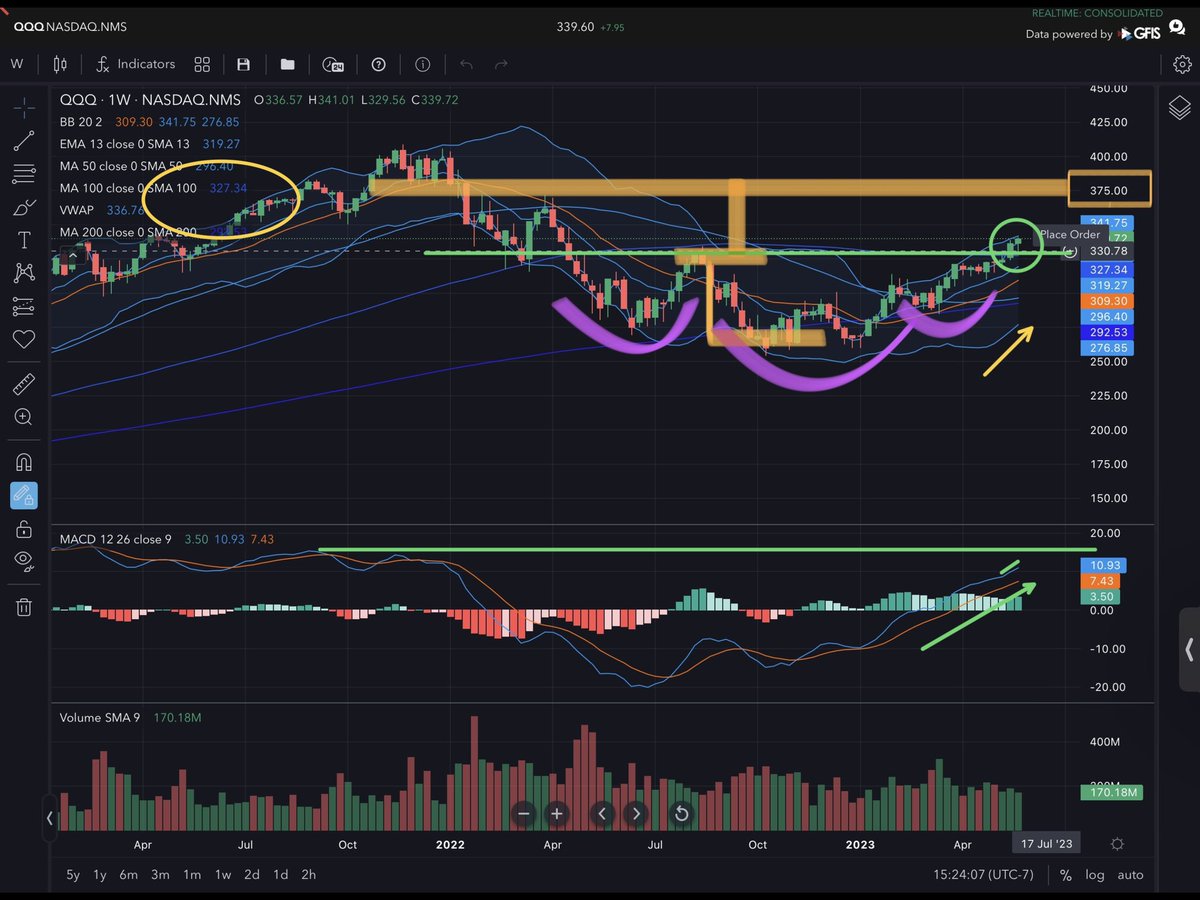Reset chart view with the circular arrow
1200x900 pixels.
(681, 814)
